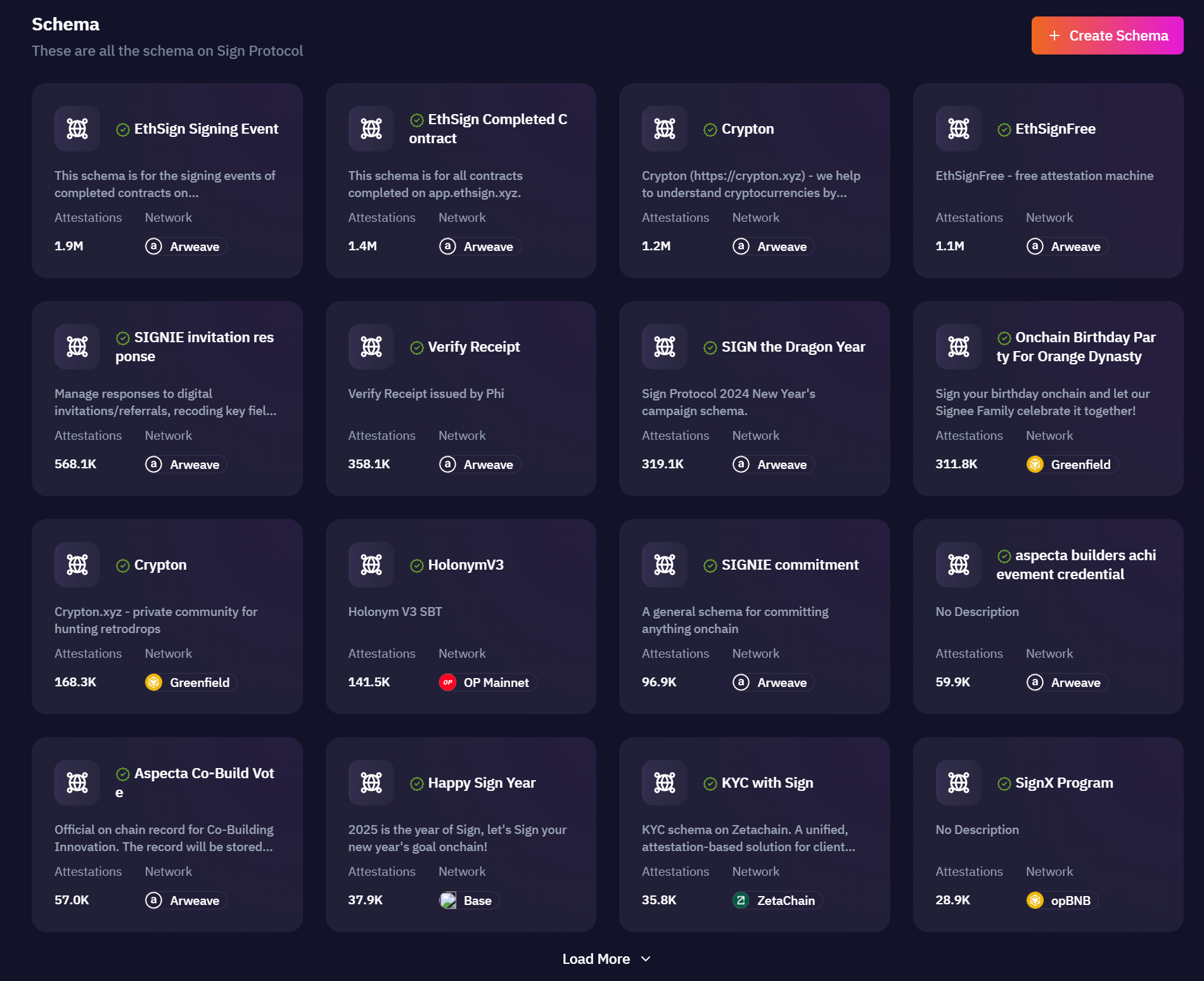Image resolution: width=1204 pixels, height=981 pixels.
Task: Click schema icon on Crypton 1.2M card
Action: click(665, 129)
